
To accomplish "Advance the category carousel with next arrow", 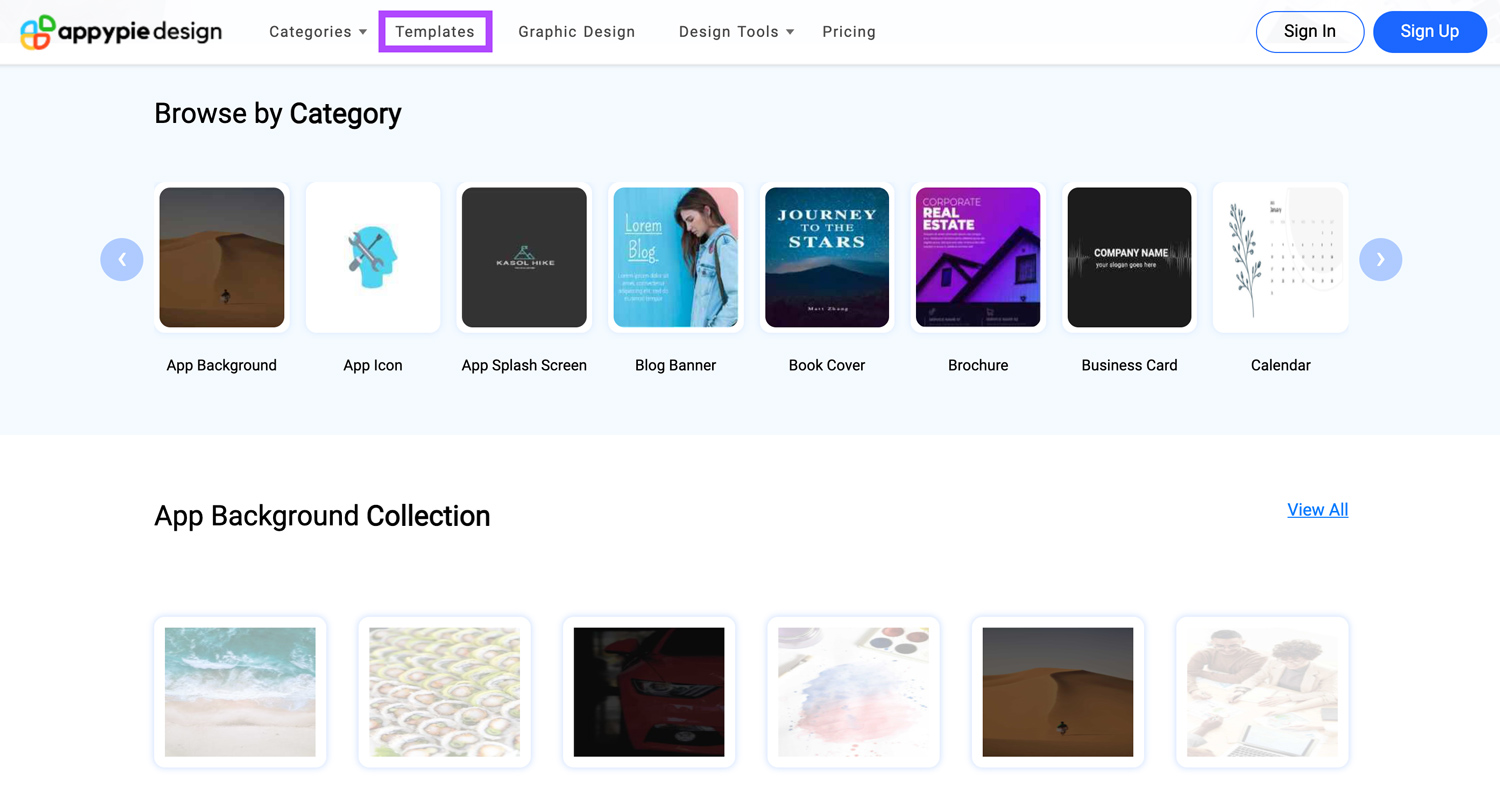I will (x=1380, y=259).
